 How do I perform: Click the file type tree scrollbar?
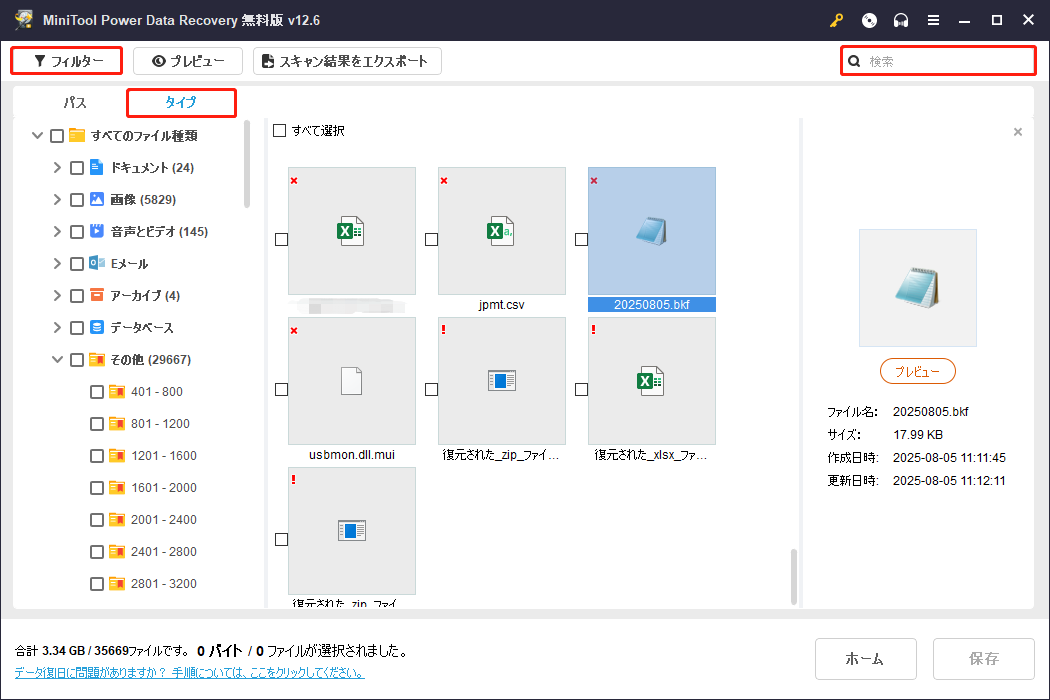click(246, 164)
